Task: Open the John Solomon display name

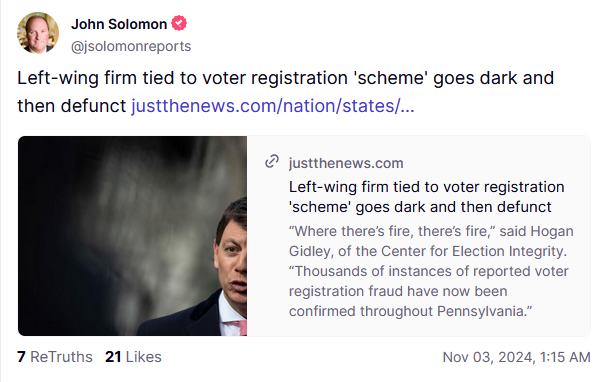Action: point(119,24)
